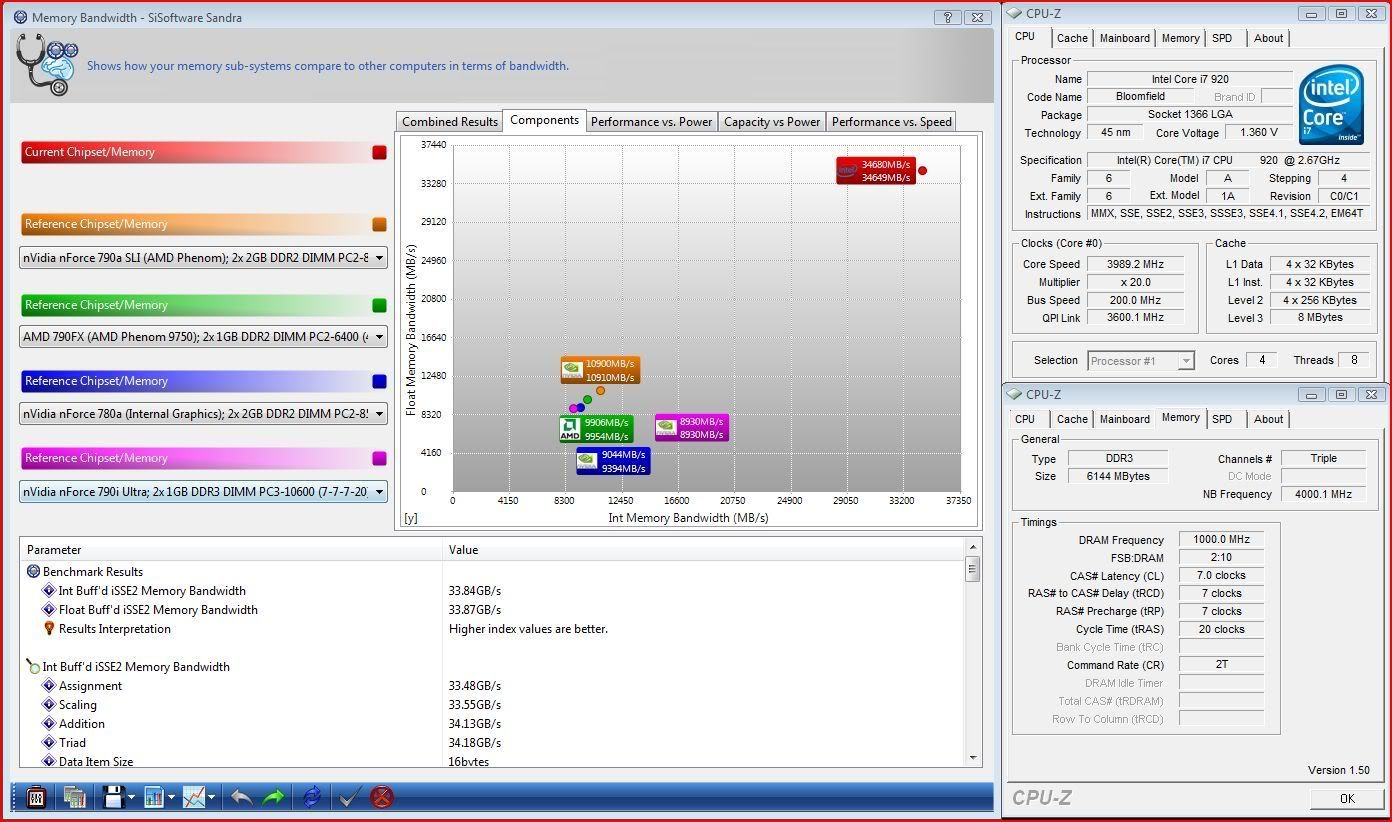This screenshot has height=822, width=1392.
Task: Click the help question mark button in the Sandra title bar
Action: click(x=948, y=17)
